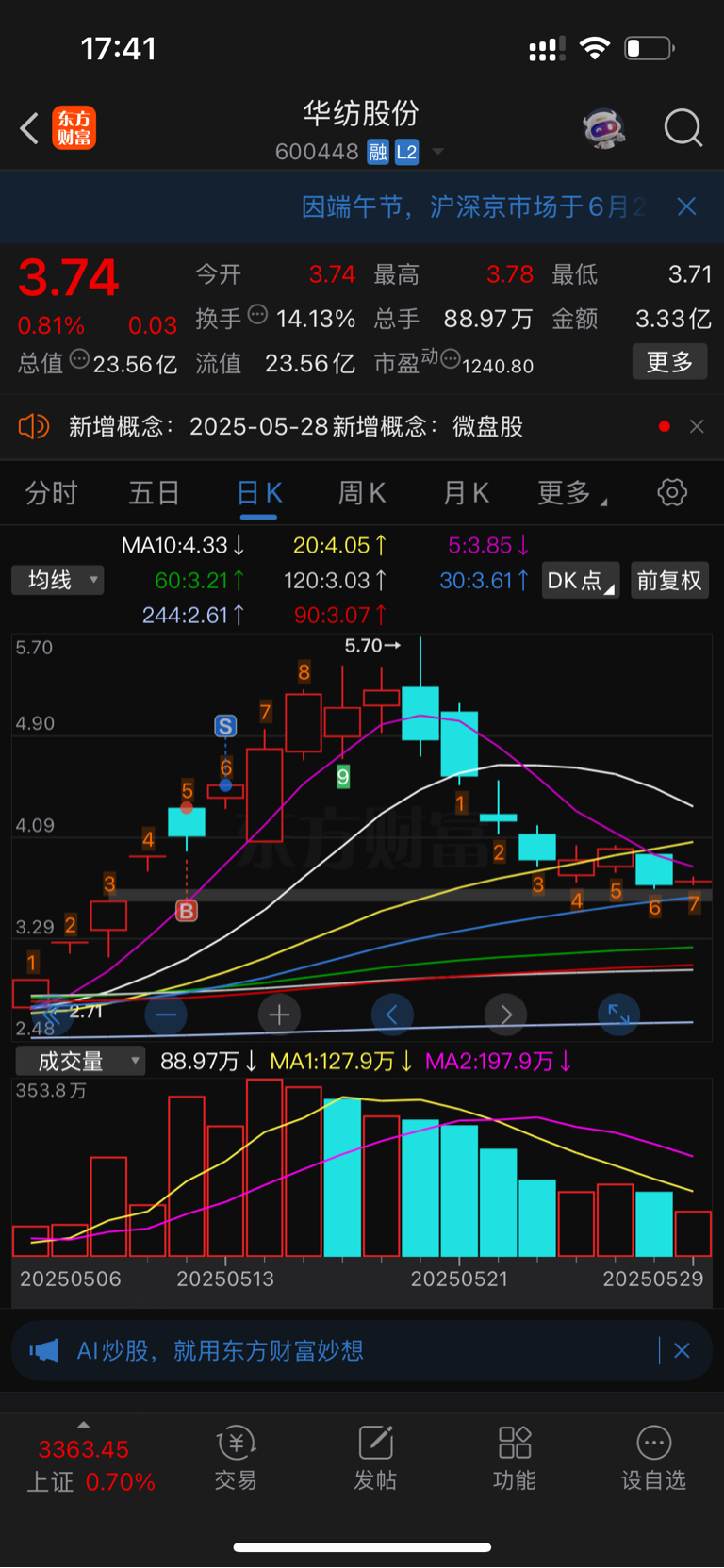
Task: Switch to 周K chart tab
Action: click(362, 493)
